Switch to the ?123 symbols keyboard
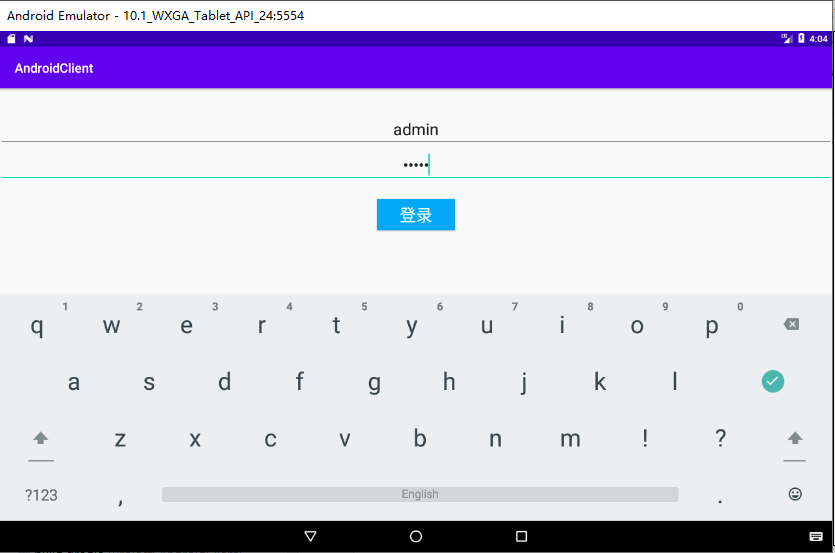The image size is (835, 553). [41, 495]
